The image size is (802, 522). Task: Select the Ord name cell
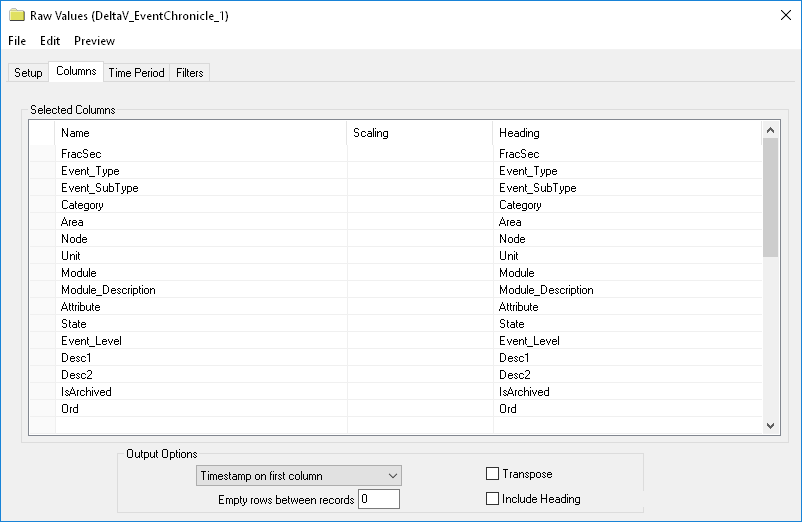tap(200, 408)
